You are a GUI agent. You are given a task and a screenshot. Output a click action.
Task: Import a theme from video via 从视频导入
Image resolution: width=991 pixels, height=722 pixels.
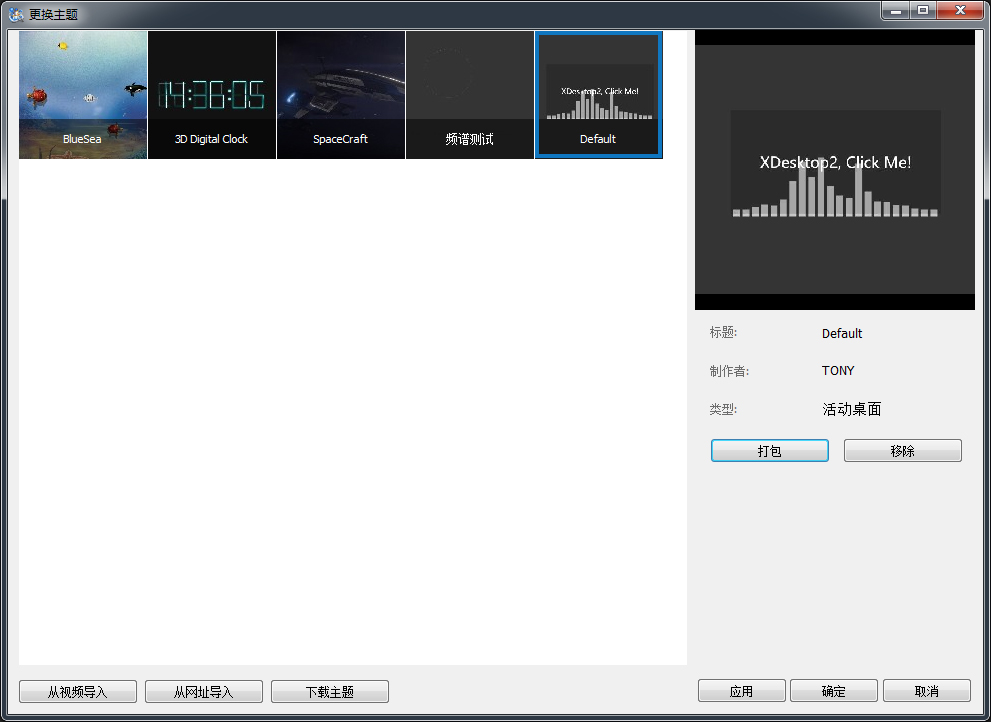[x=77, y=691]
